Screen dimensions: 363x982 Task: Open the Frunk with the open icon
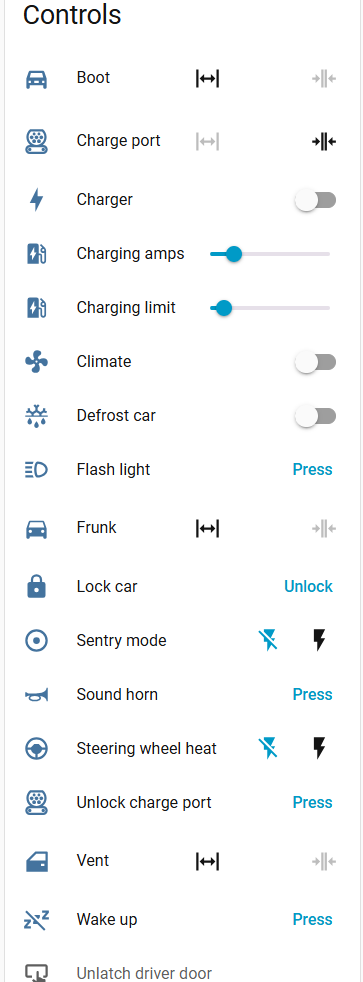click(x=207, y=529)
